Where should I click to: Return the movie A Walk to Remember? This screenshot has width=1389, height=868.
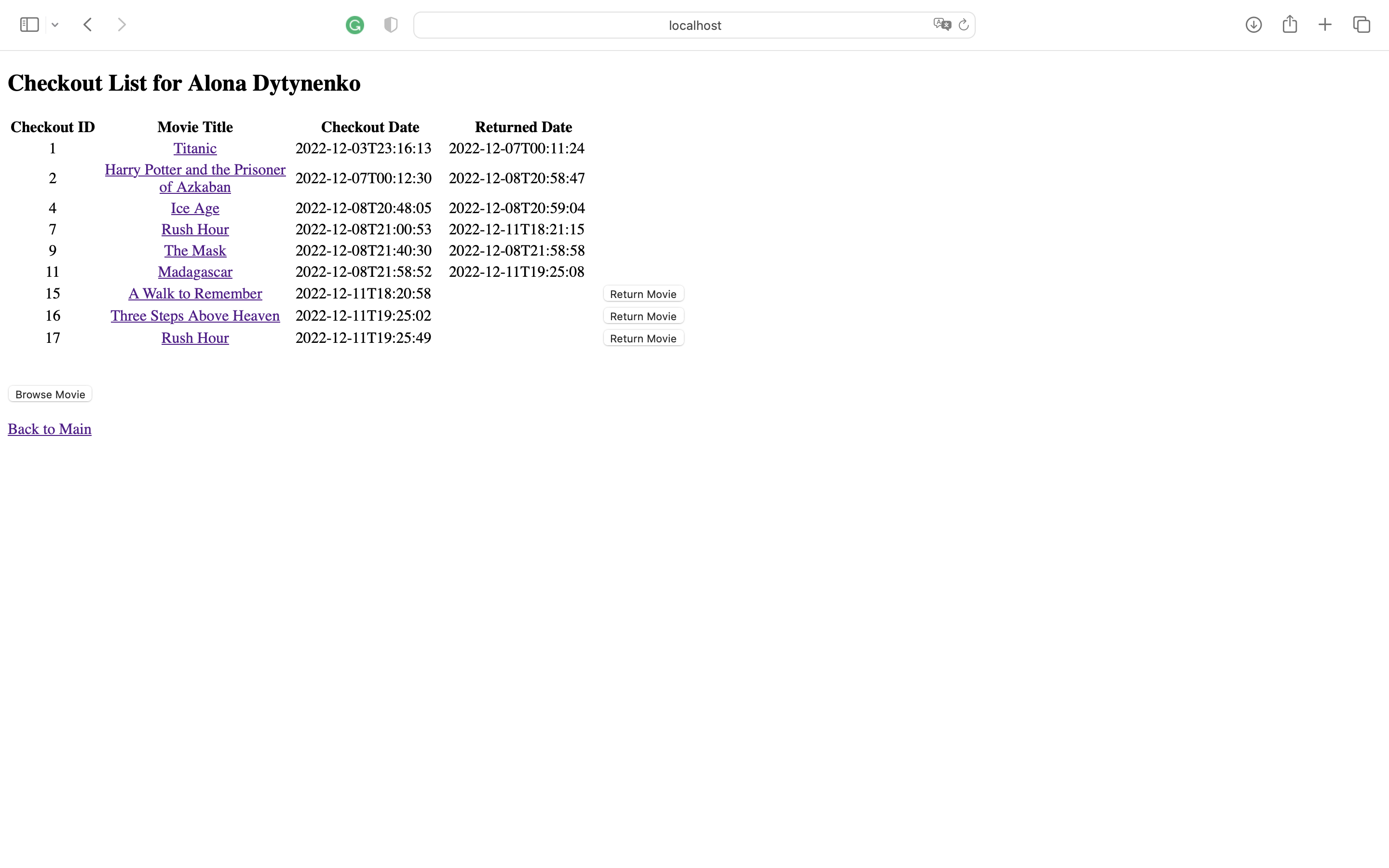tap(643, 293)
